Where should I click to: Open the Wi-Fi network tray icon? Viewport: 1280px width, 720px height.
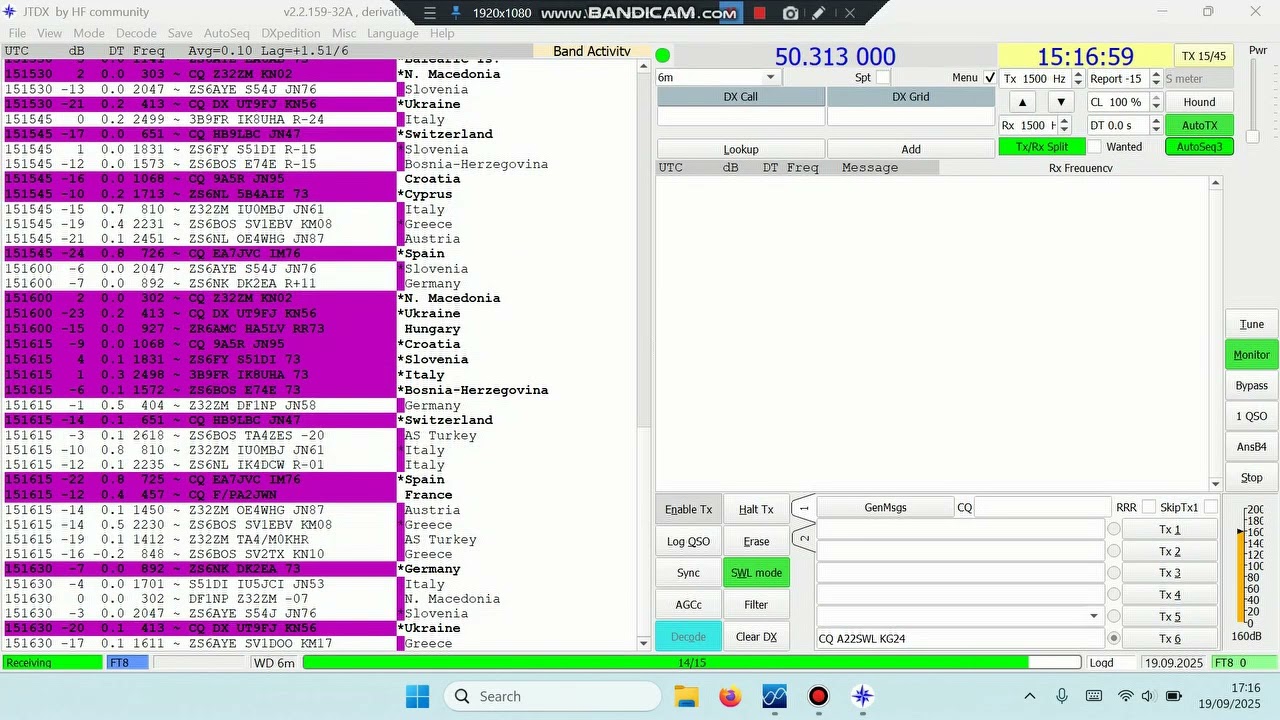[x=1126, y=696]
